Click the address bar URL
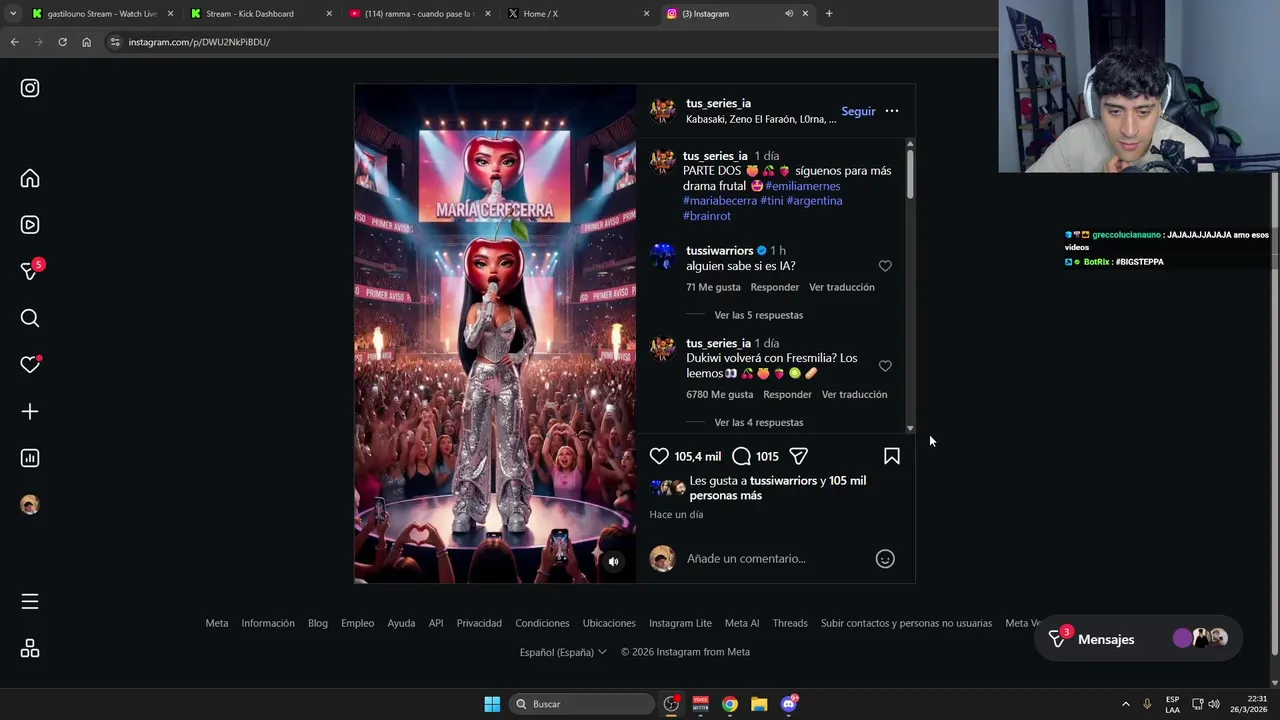This screenshot has height=720, width=1280. point(199,42)
